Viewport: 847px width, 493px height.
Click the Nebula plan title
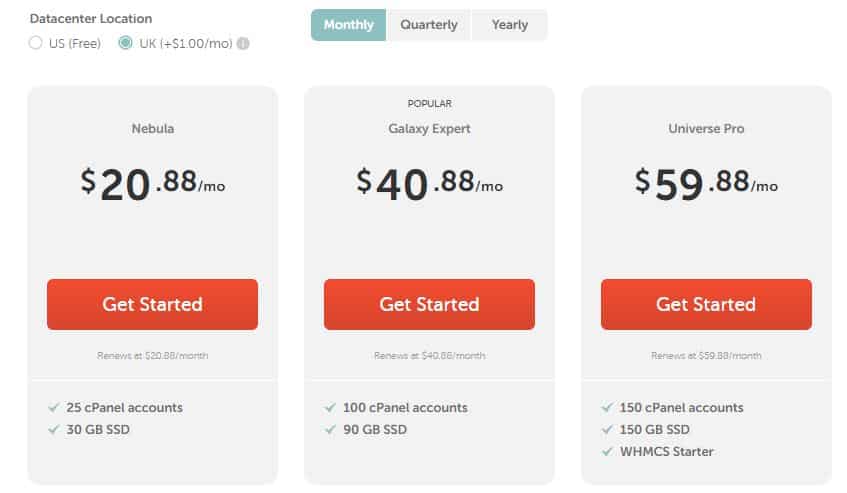pos(152,129)
